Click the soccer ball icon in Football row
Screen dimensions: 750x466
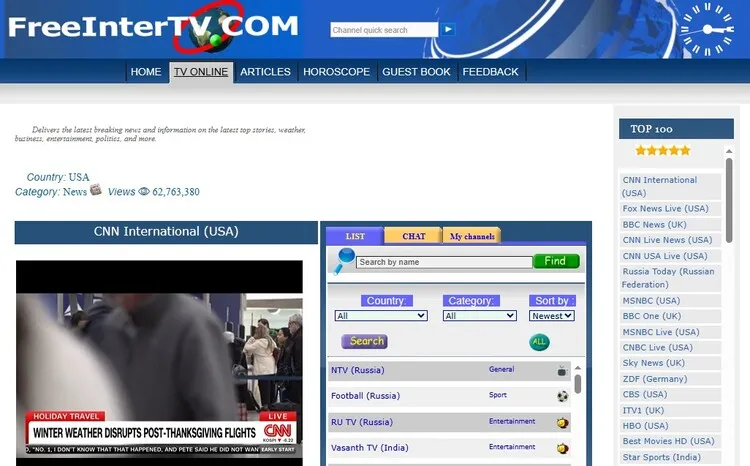pos(562,396)
